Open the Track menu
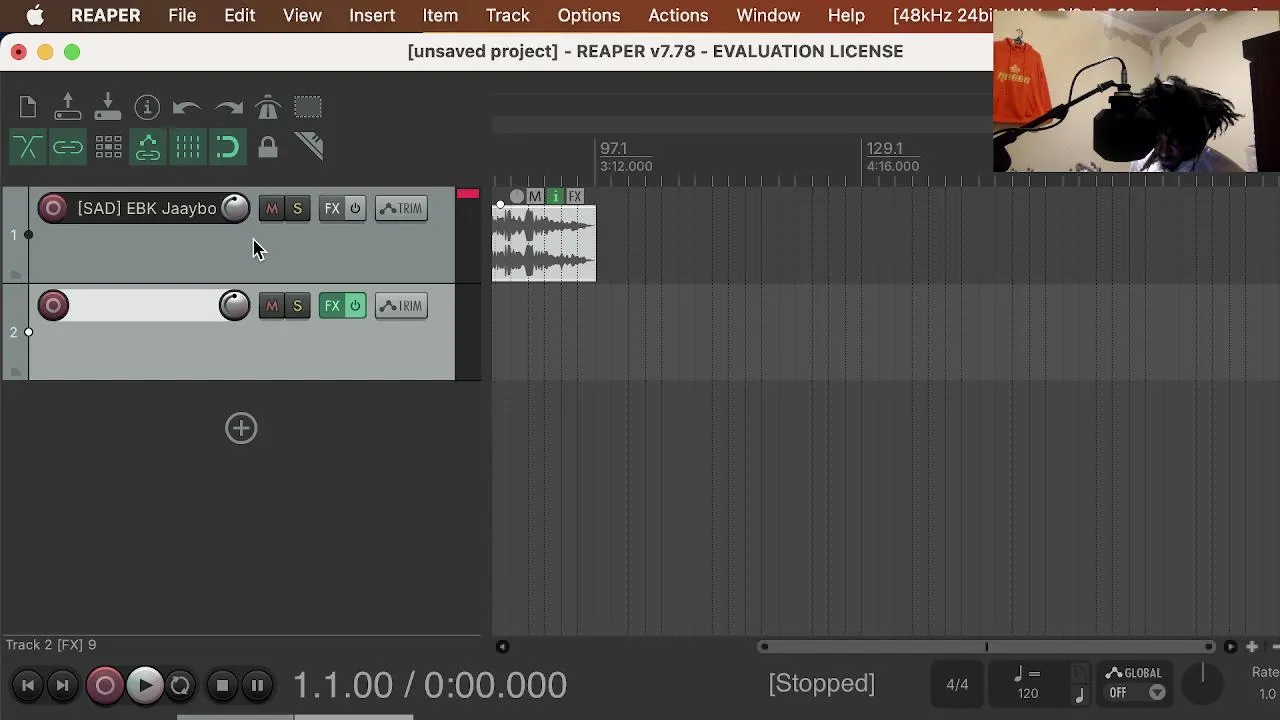The width and height of the screenshot is (1280, 720). [x=508, y=16]
